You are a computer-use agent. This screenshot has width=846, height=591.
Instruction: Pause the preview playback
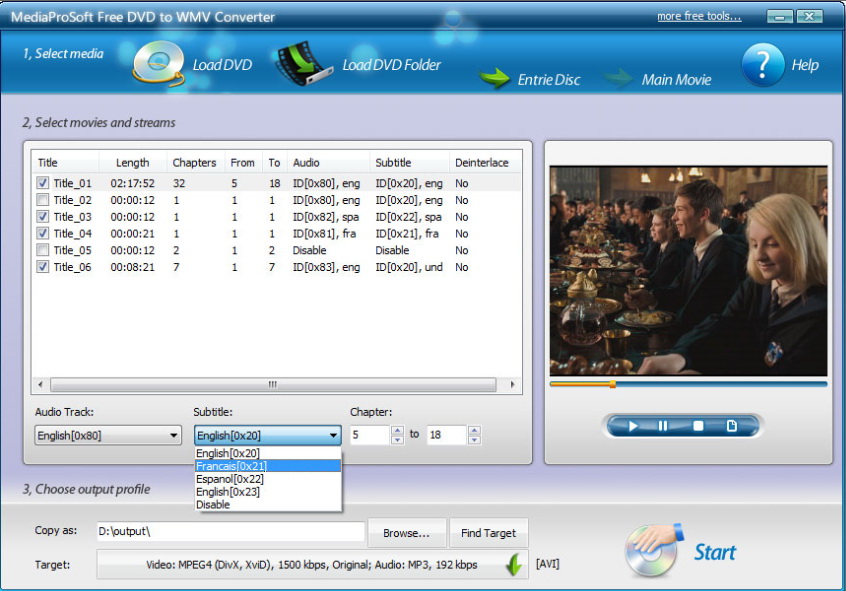(663, 426)
